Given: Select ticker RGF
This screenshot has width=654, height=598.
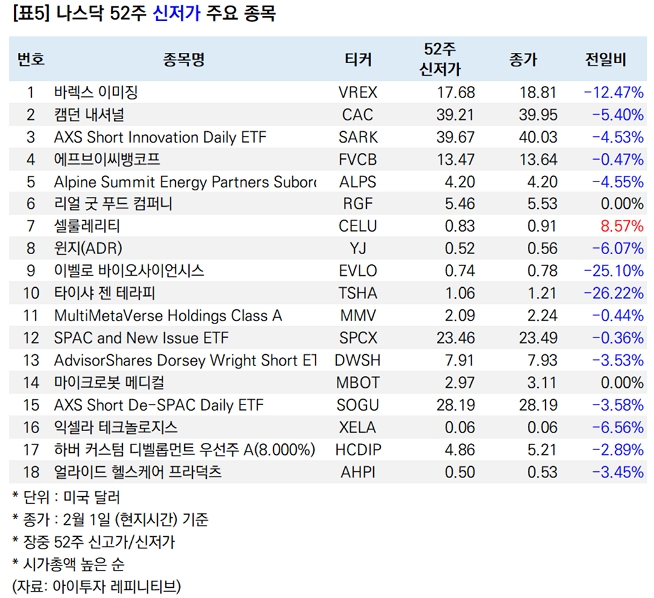Looking at the screenshot, I should [x=358, y=204].
